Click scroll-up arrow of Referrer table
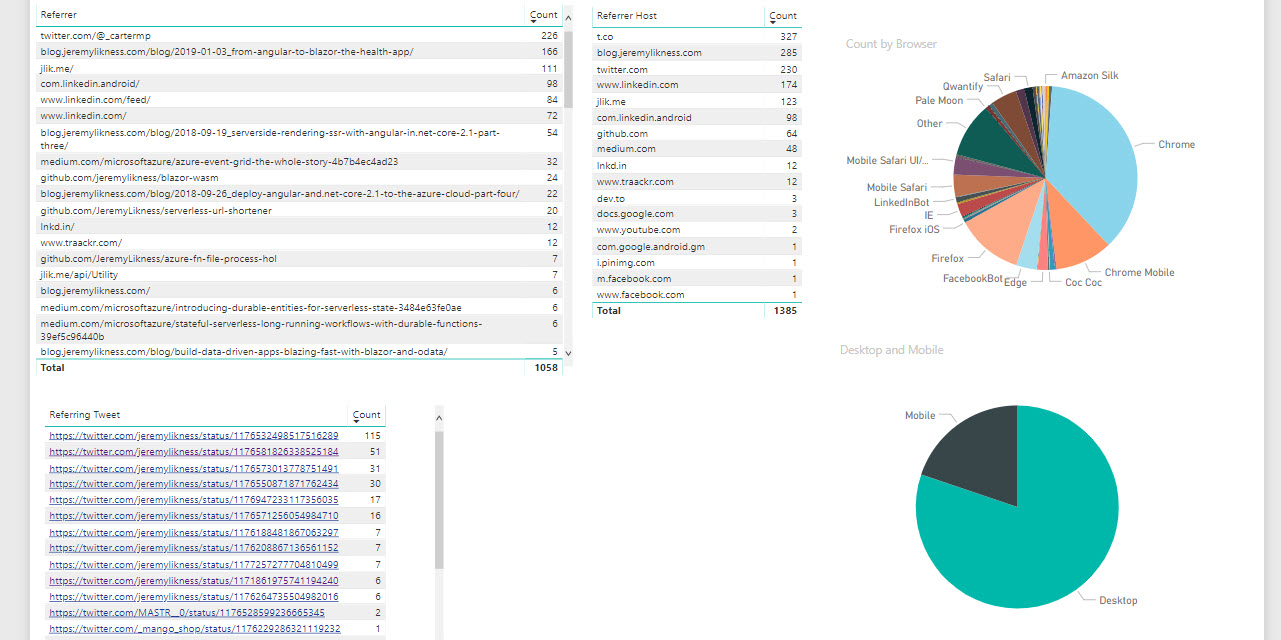This screenshot has height=640, width=1281. point(568,17)
